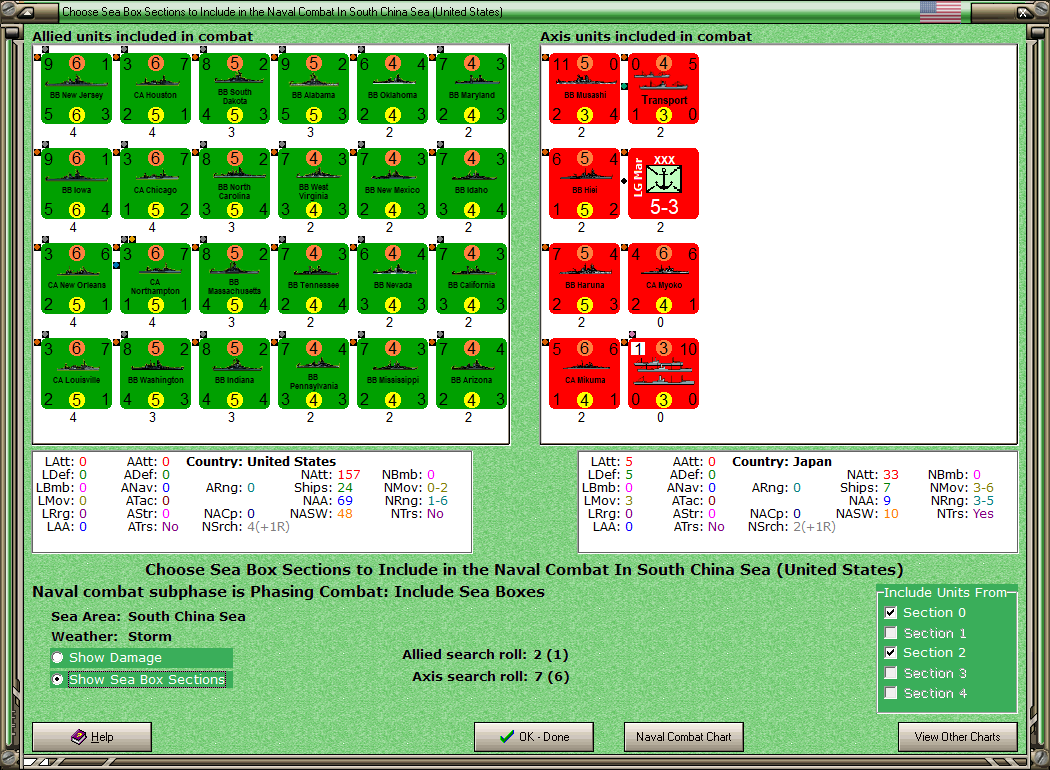Select the Axis BB Musashi counter
The width and height of the screenshot is (1050, 770).
(585, 89)
